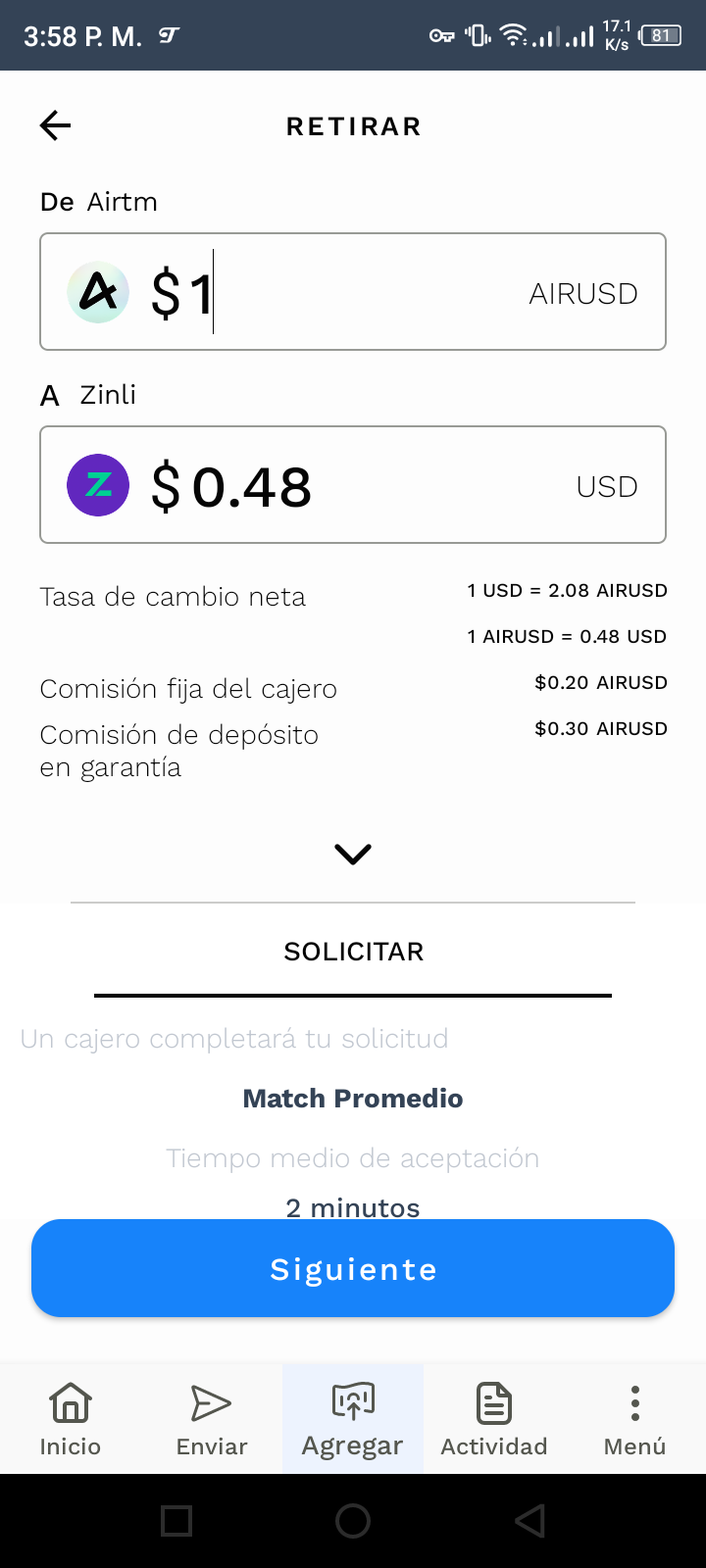Screen dimensions: 706x1568
Task: Expand fee details with chevron down
Action: tap(353, 854)
